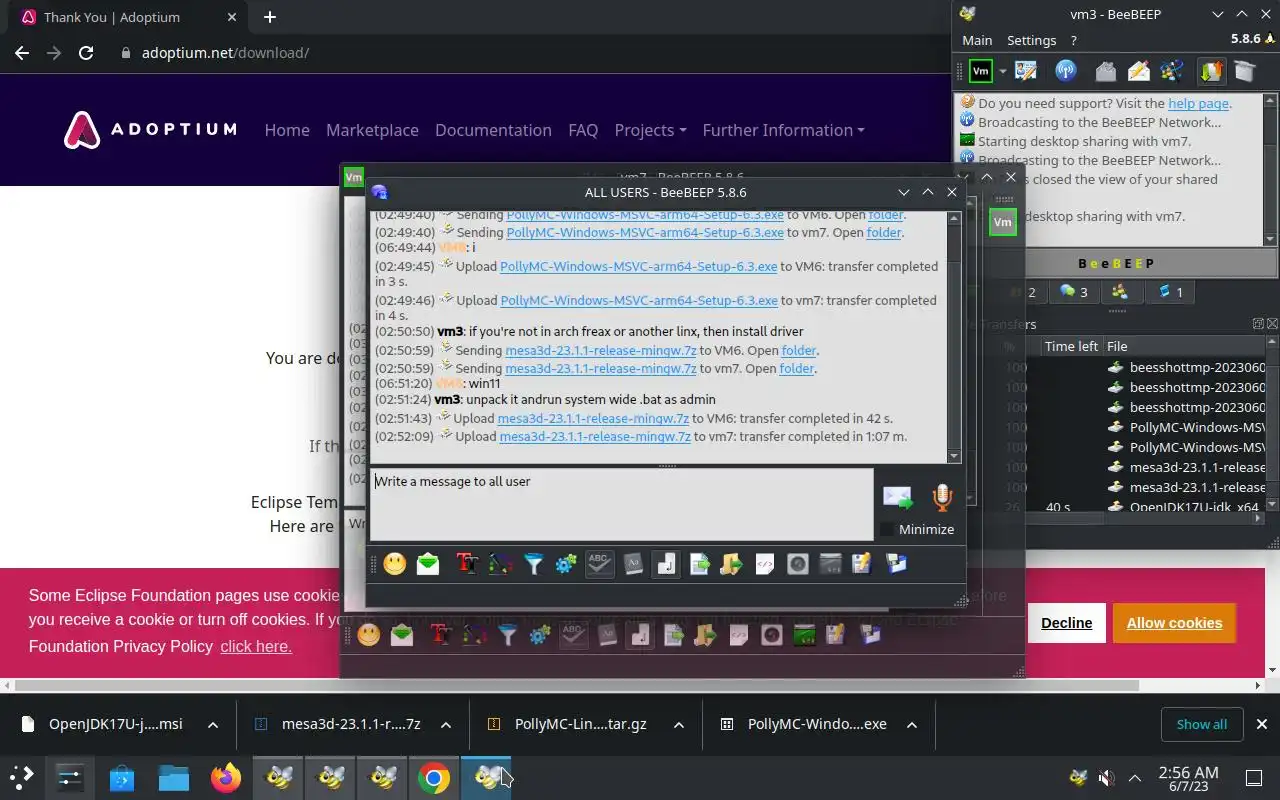This screenshot has height=800, width=1280.
Task: Expand hidden system tray icons arrow
Action: (x=1135, y=778)
